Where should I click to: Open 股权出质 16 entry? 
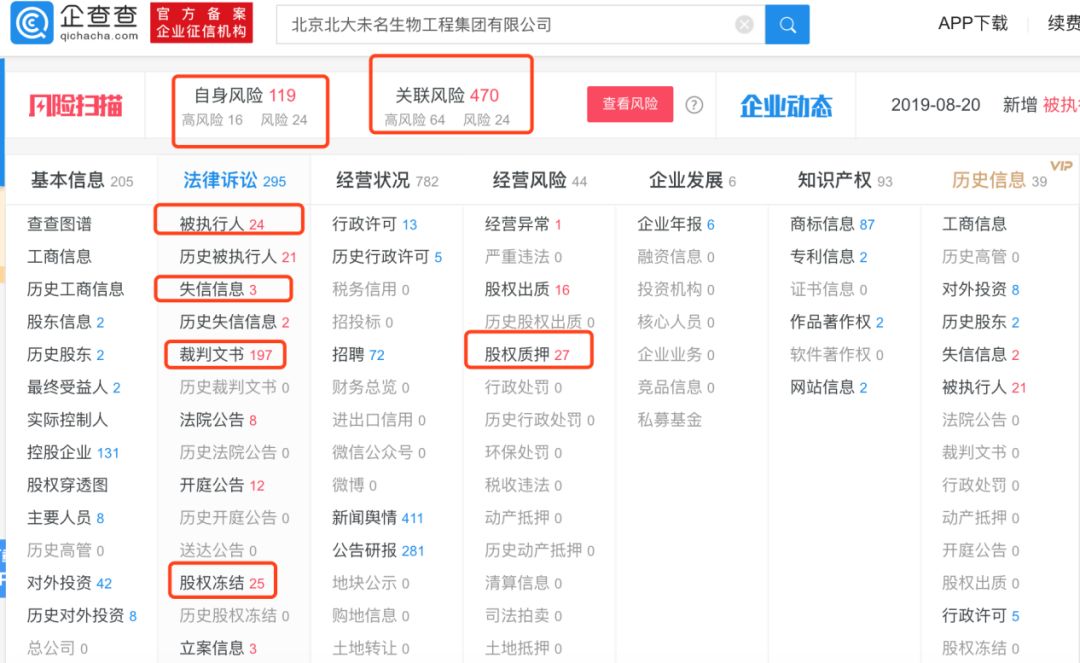[527, 289]
